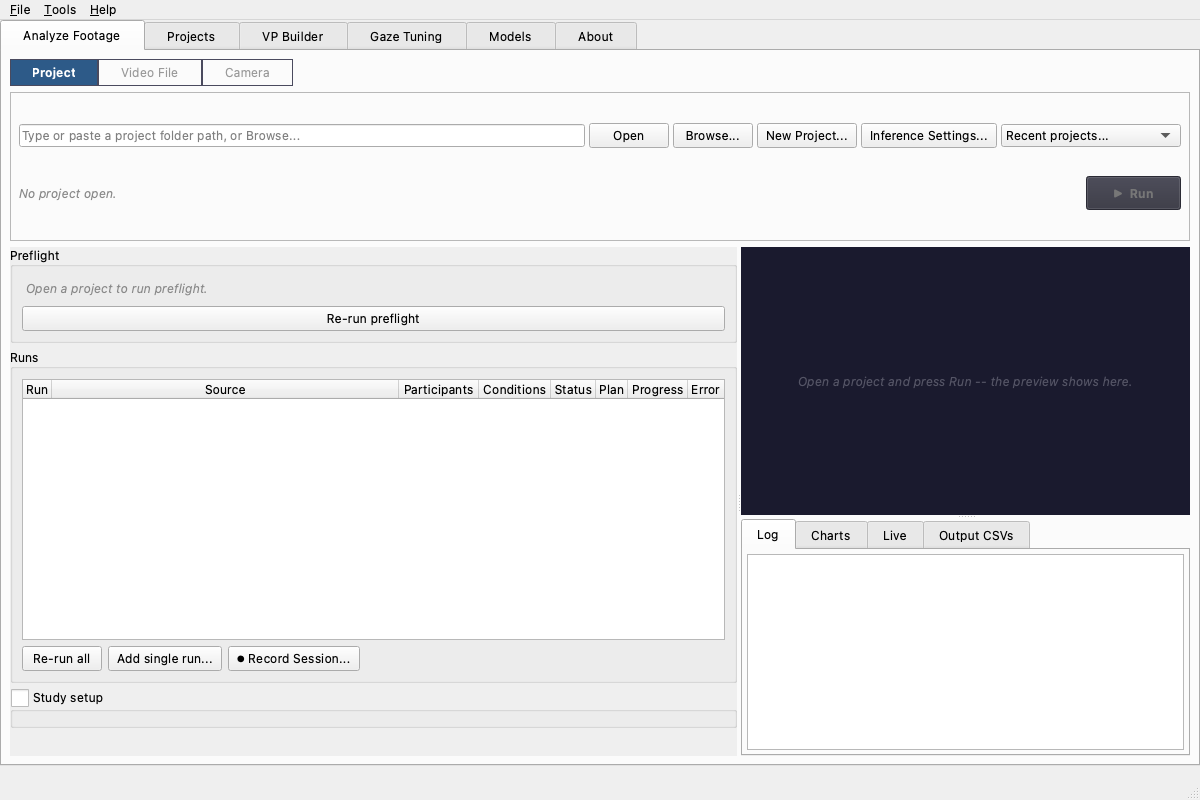Select the Project source mode
This screenshot has width=1200, height=800.
click(x=54, y=72)
